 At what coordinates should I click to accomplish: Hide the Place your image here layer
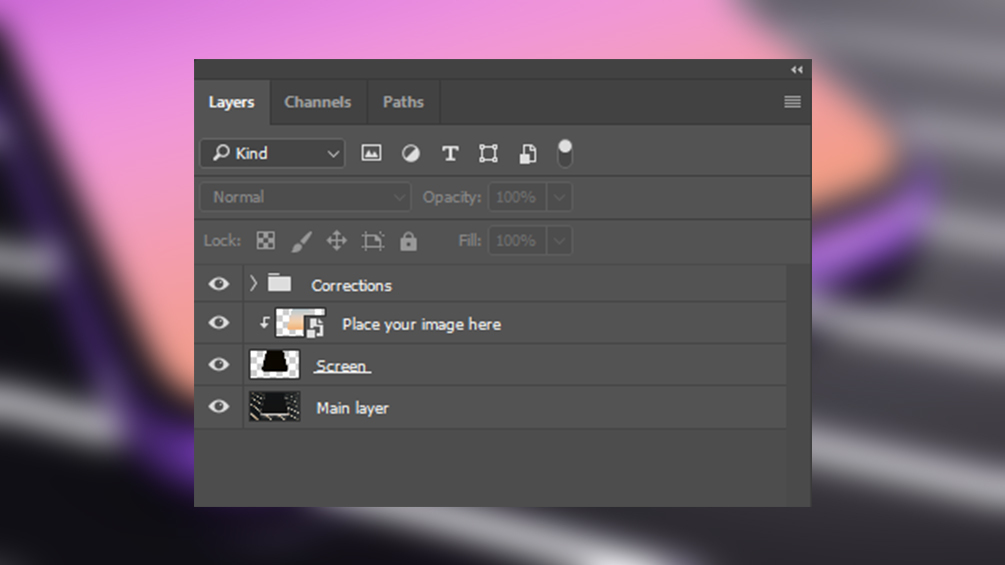coord(219,322)
